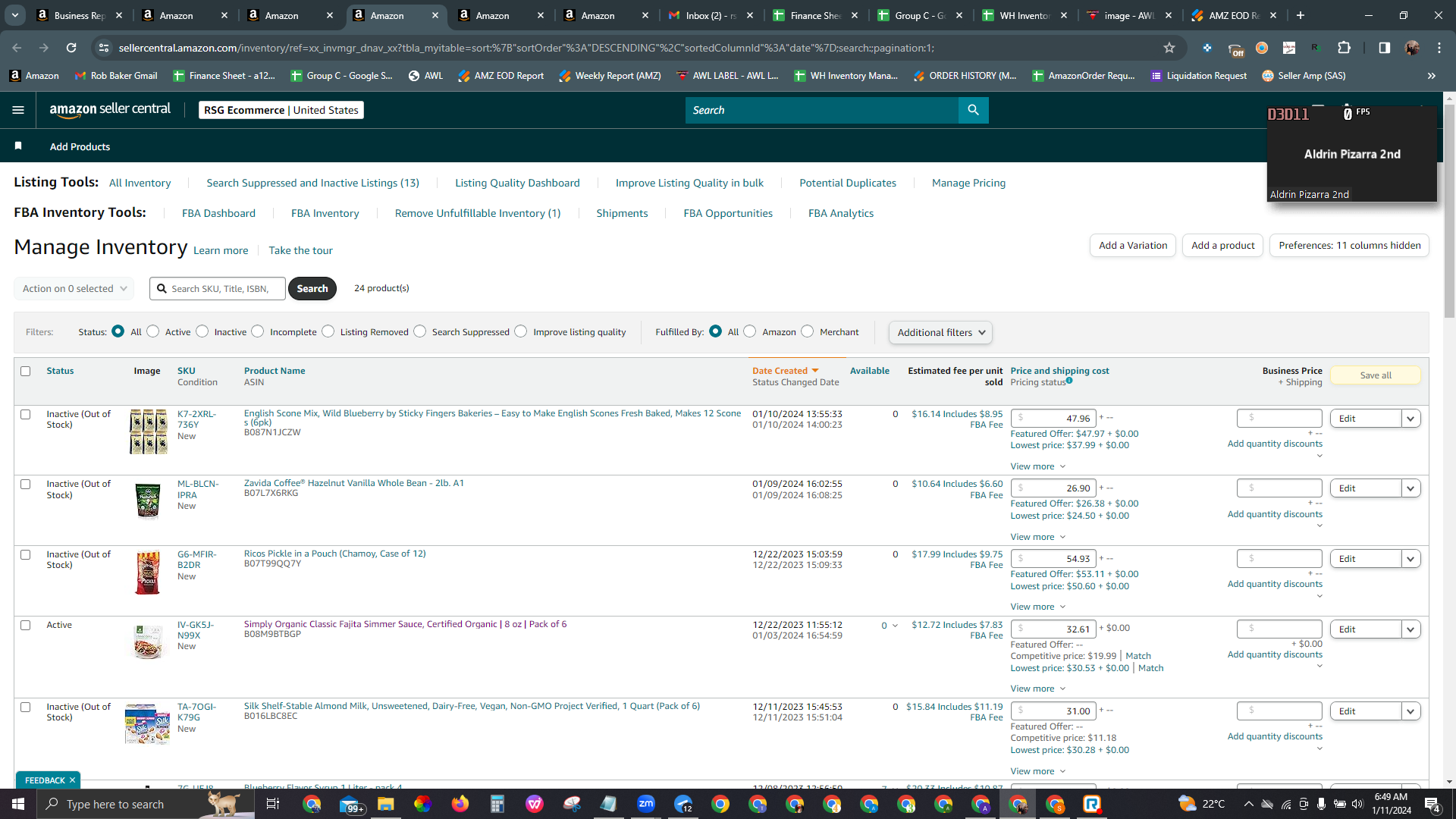Open the Seller Central hamburger menu

(18, 110)
